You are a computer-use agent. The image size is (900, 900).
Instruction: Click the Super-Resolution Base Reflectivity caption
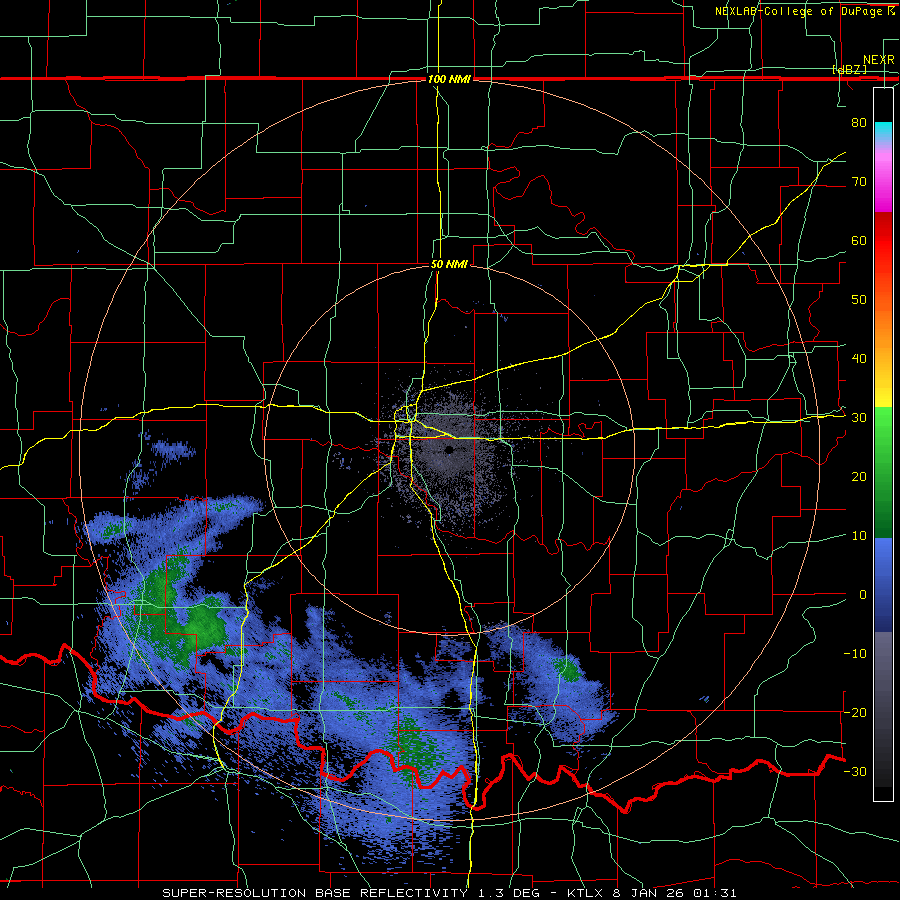coord(449,893)
